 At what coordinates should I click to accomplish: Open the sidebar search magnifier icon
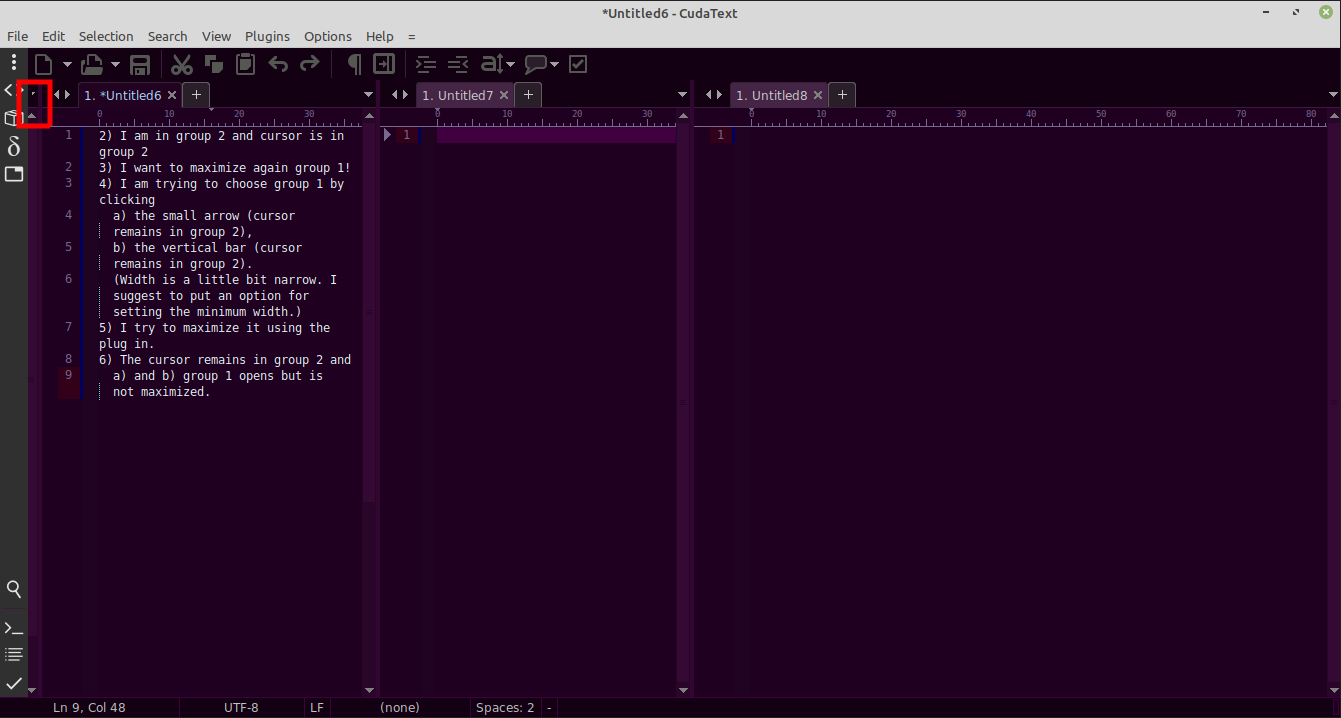[14, 589]
